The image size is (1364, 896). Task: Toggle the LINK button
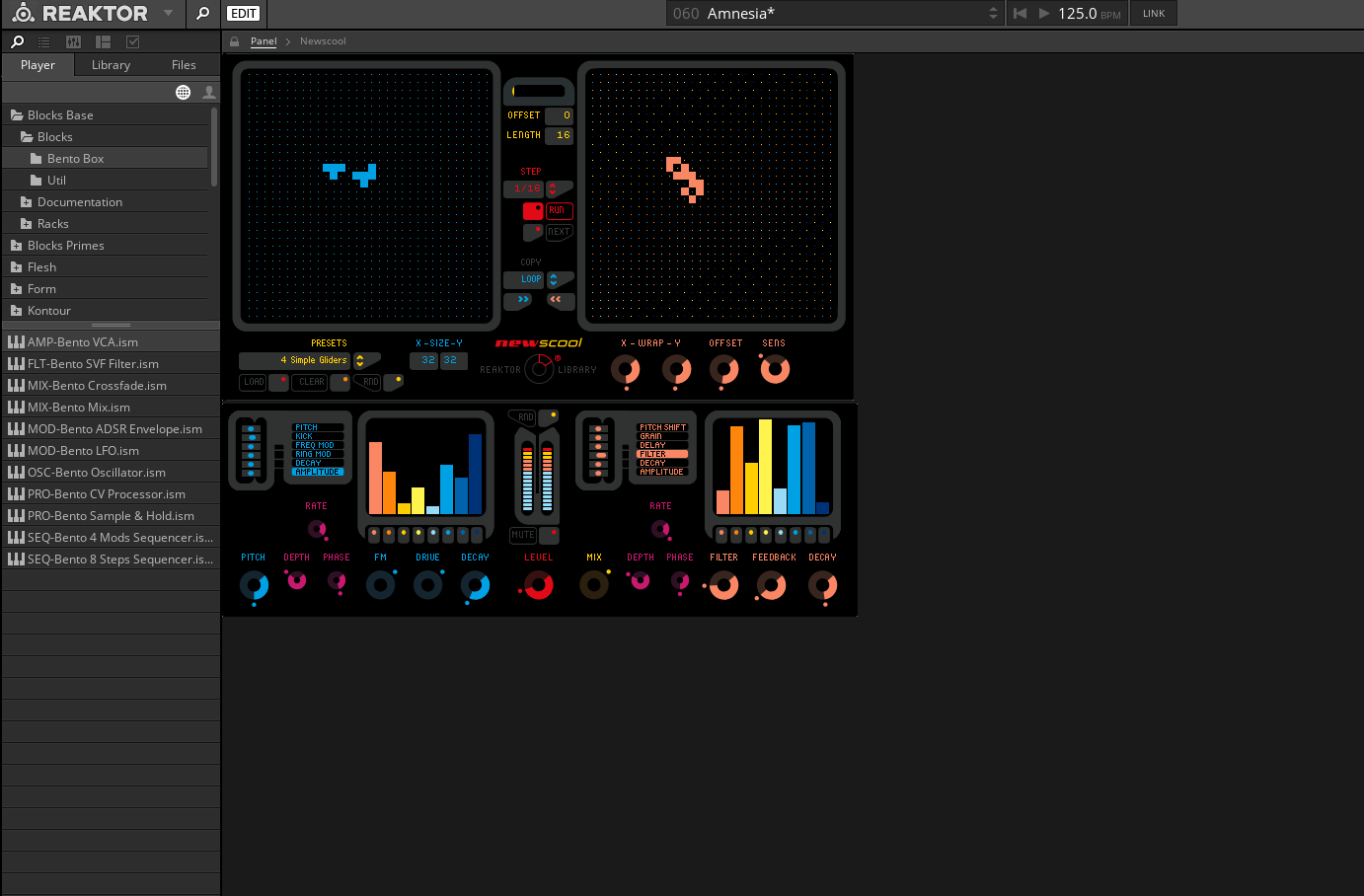point(1154,14)
